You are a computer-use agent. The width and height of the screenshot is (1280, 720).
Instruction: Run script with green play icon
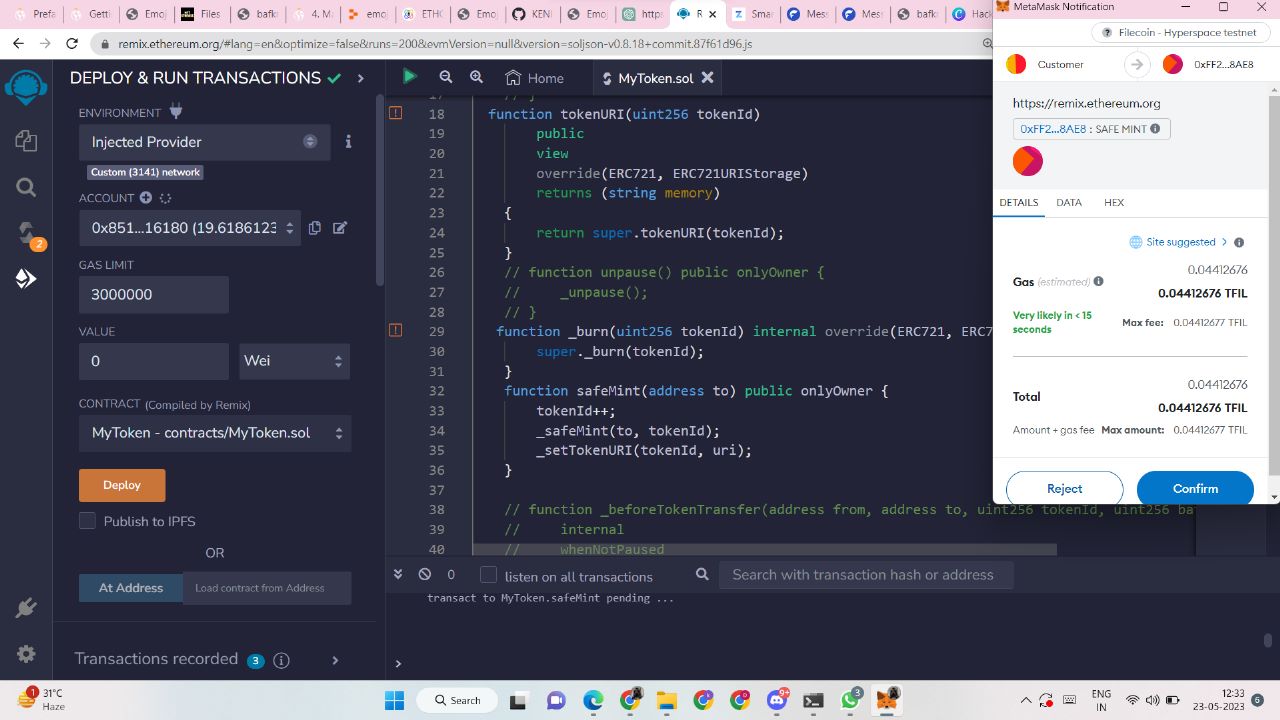tap(409, 77)
